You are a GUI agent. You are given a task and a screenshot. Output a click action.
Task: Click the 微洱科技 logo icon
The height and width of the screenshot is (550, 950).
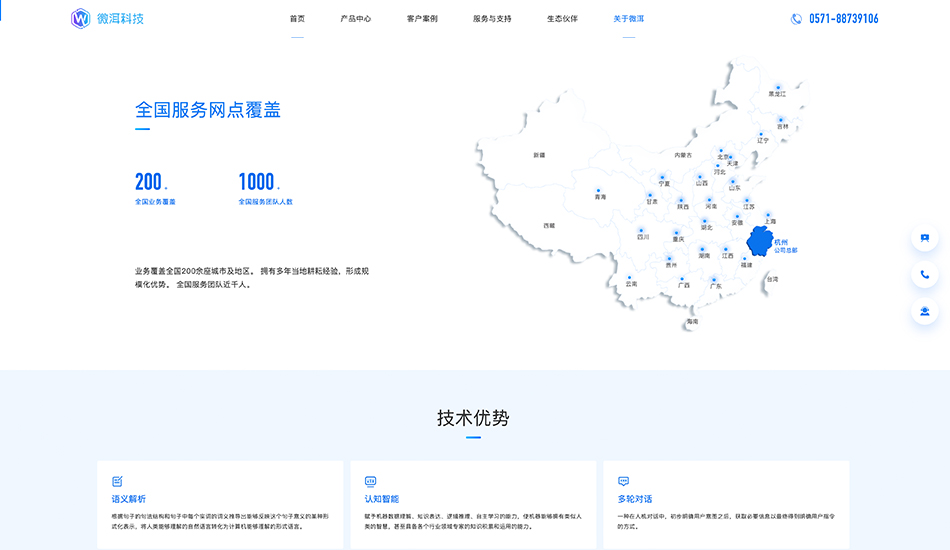[81, 18]
